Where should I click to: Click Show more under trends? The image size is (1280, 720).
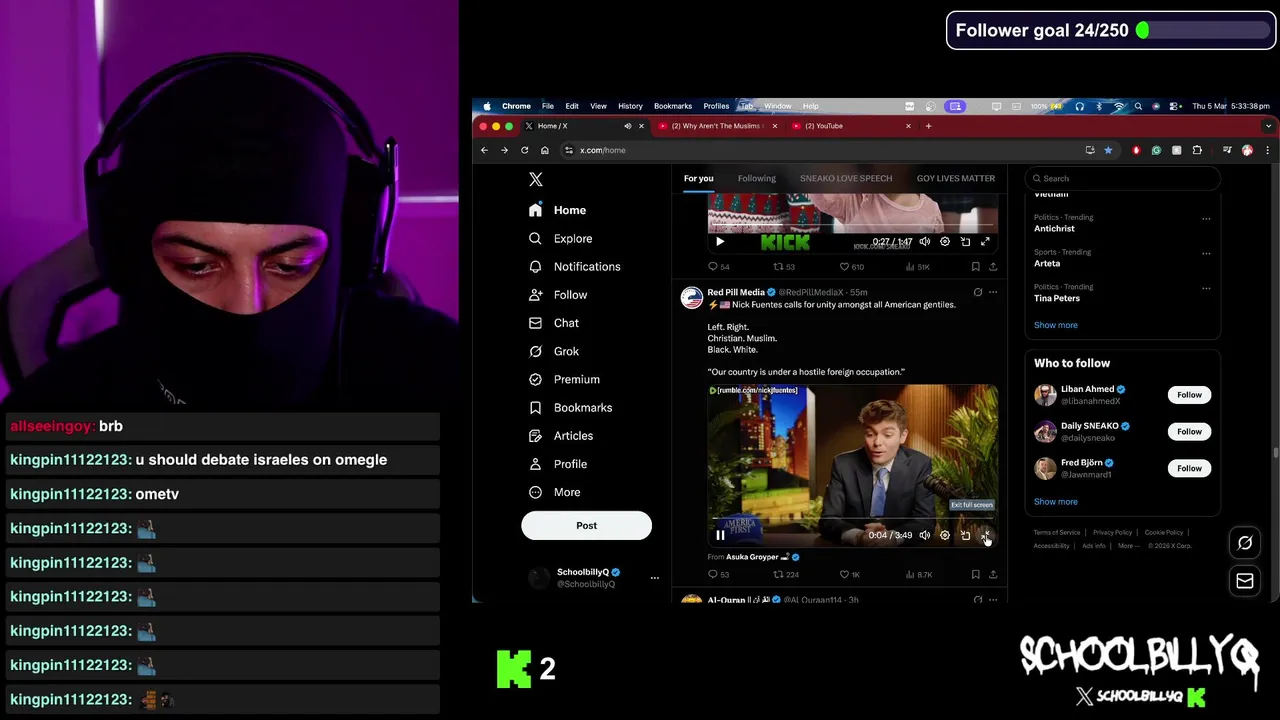point(1056,325)
